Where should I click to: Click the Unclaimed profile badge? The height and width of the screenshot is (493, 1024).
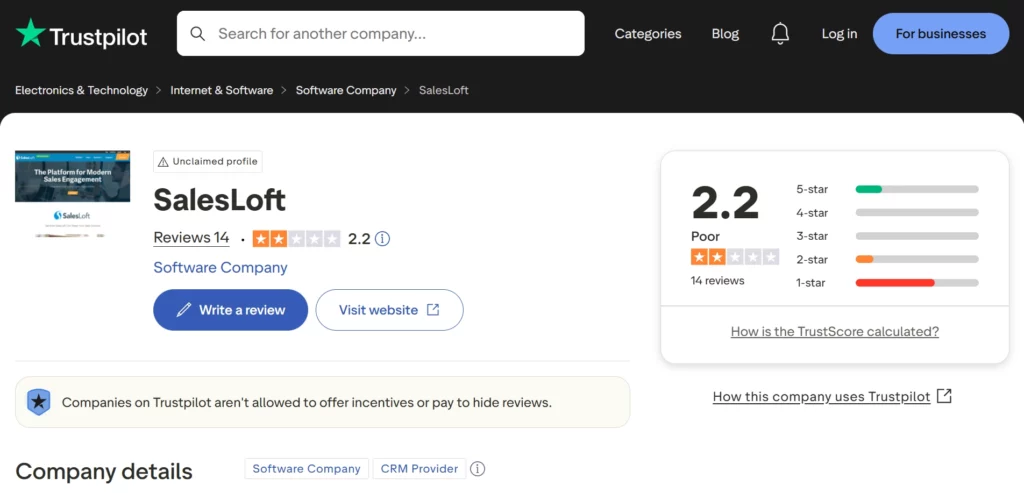pos(208,162)
